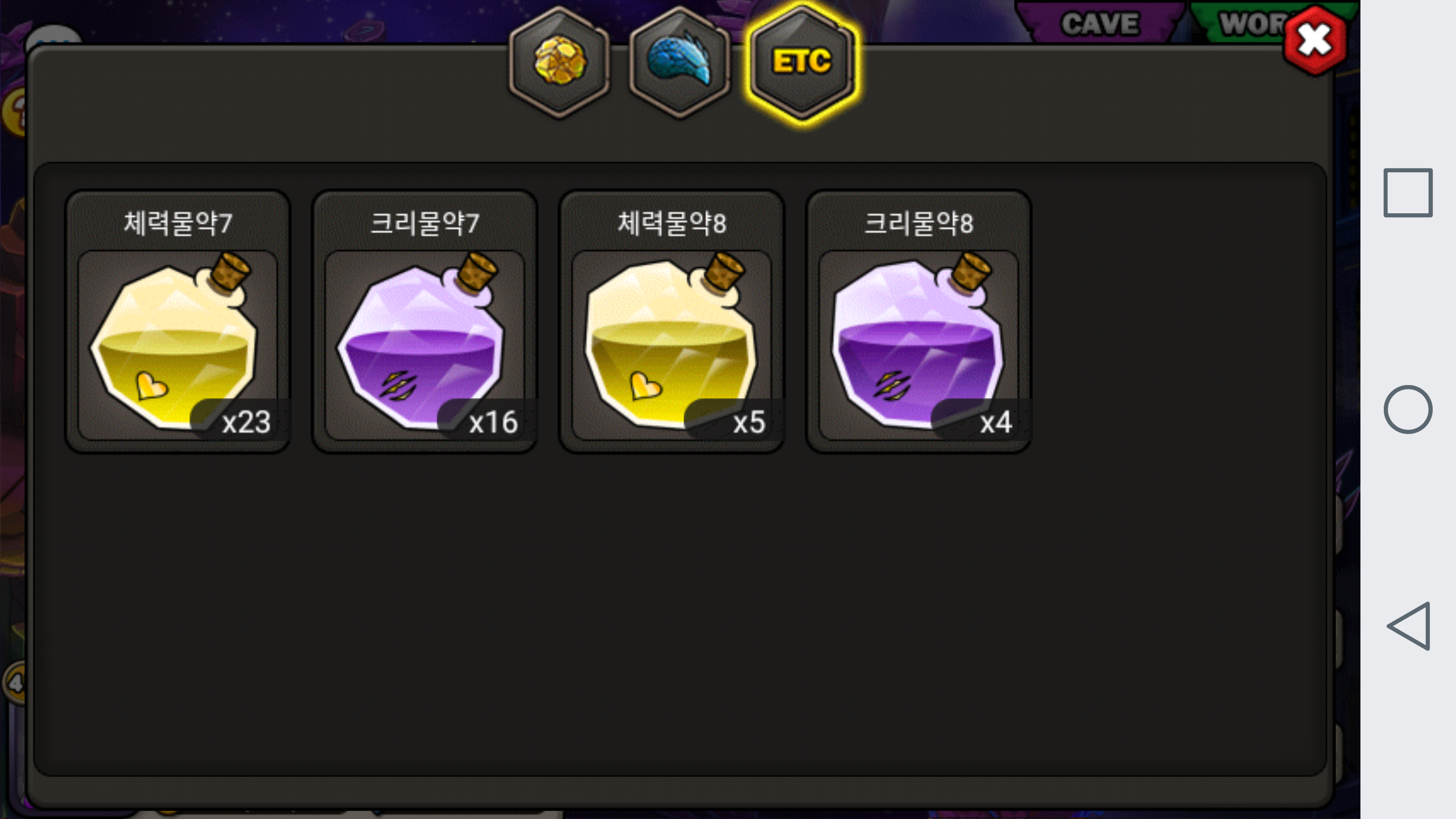This screenshot has height=819, width=1456.
Task: Click the 크리물약8 item label
Action: tap(919, 223)
